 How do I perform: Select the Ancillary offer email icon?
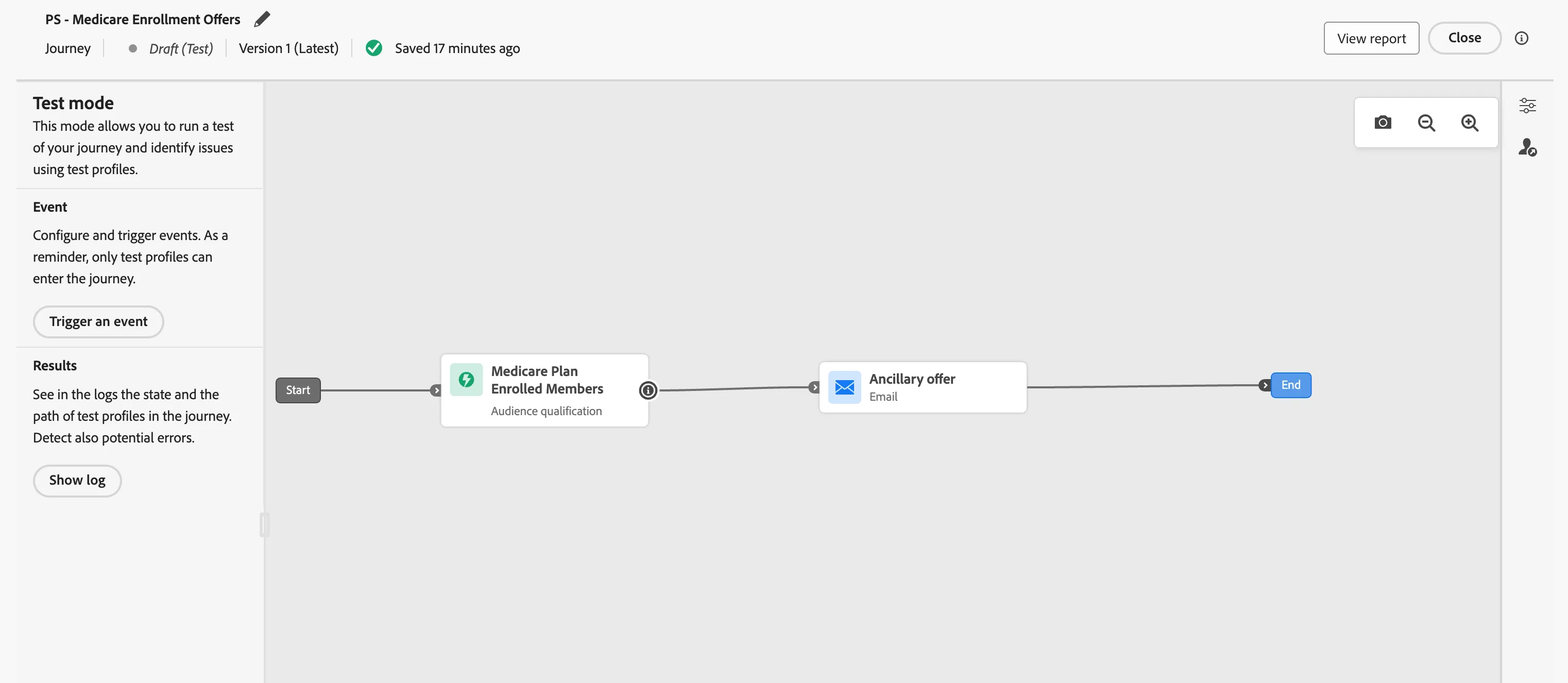pos(844,387)
